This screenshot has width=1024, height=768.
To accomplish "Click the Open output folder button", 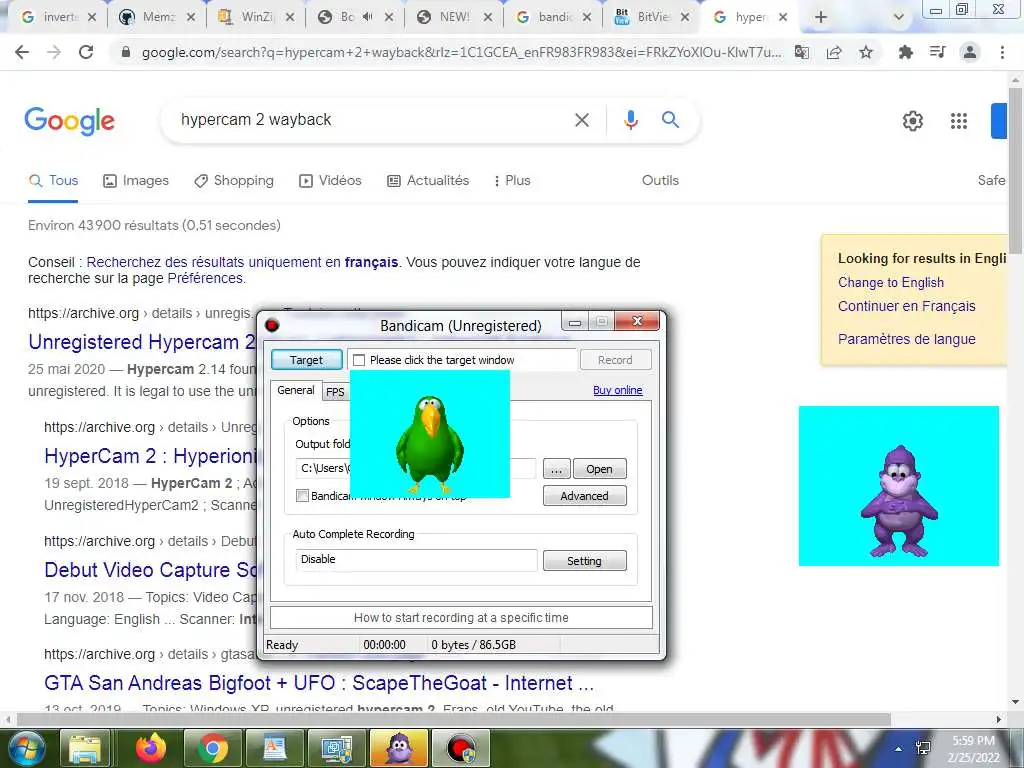I will point(599,469).
